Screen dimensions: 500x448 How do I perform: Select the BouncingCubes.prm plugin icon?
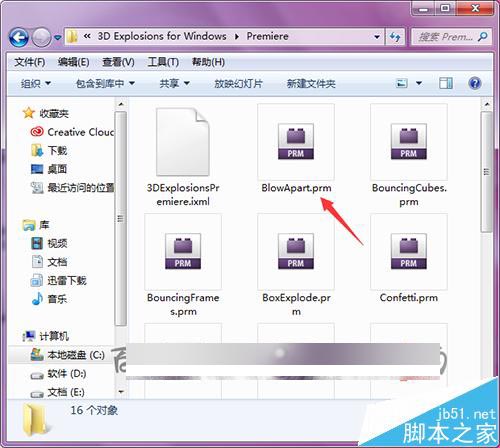tap(409, 141)
